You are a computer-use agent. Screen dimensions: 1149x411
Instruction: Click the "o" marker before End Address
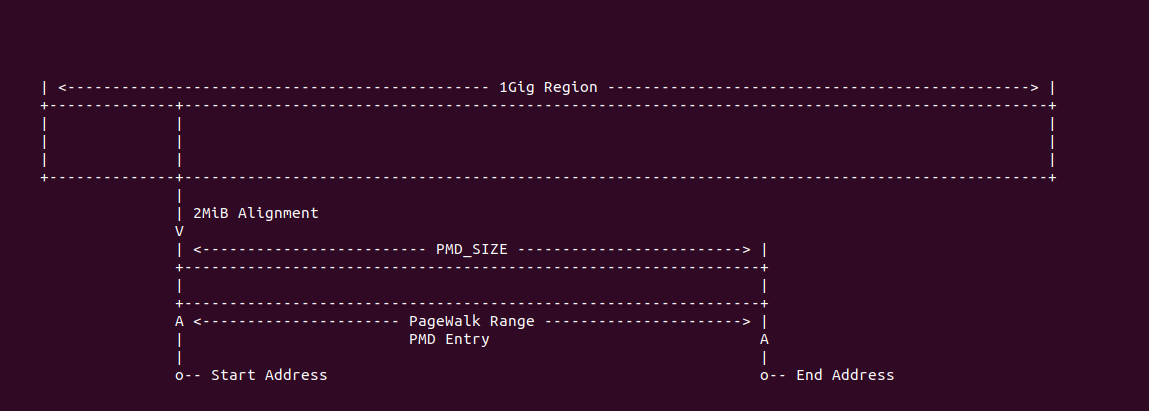click(x=764, y=375)
